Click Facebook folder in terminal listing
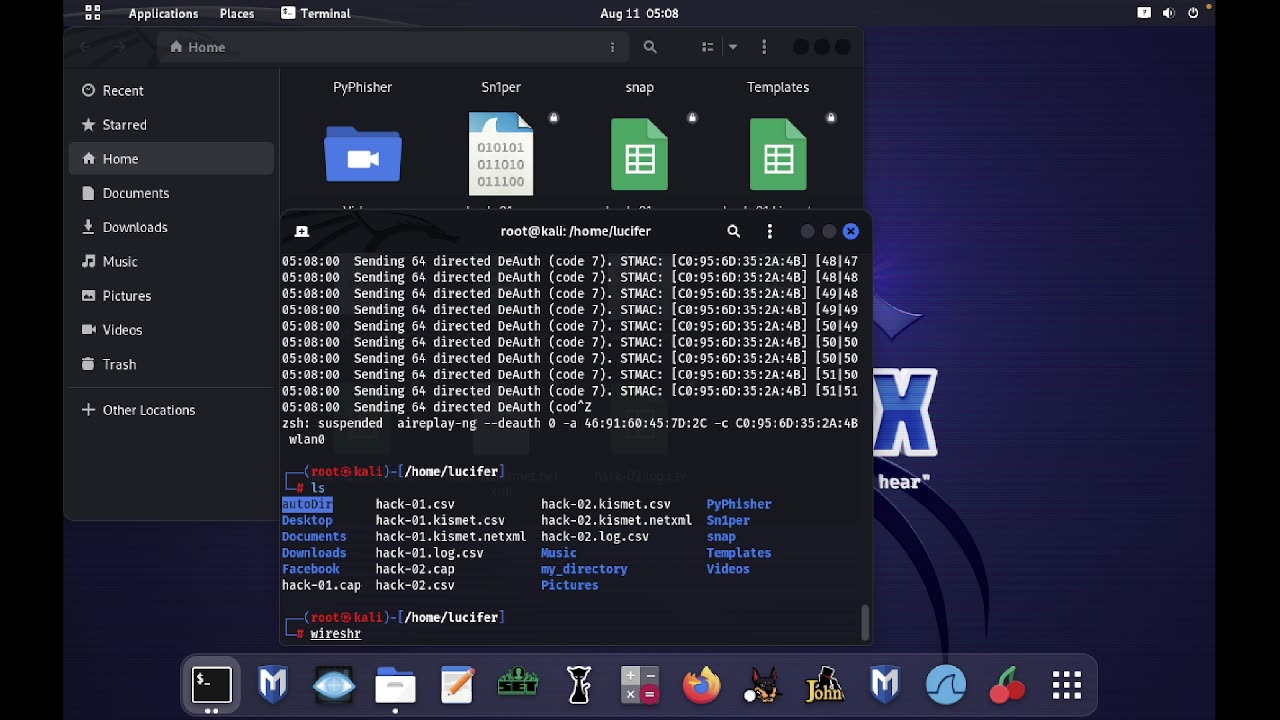Screen dimensions: 1280x720 click(311, 569)
